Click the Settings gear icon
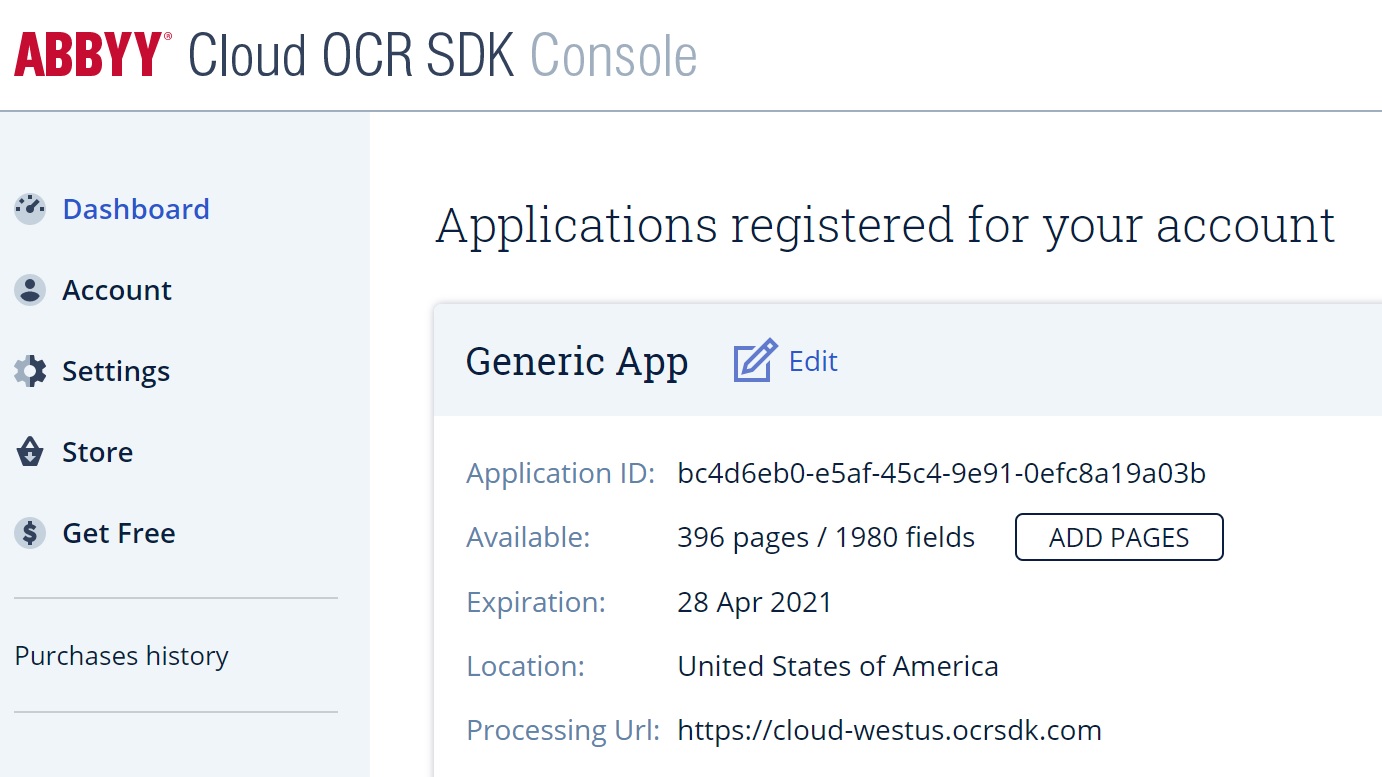1382x777 pixels. (x=30, y=371)
